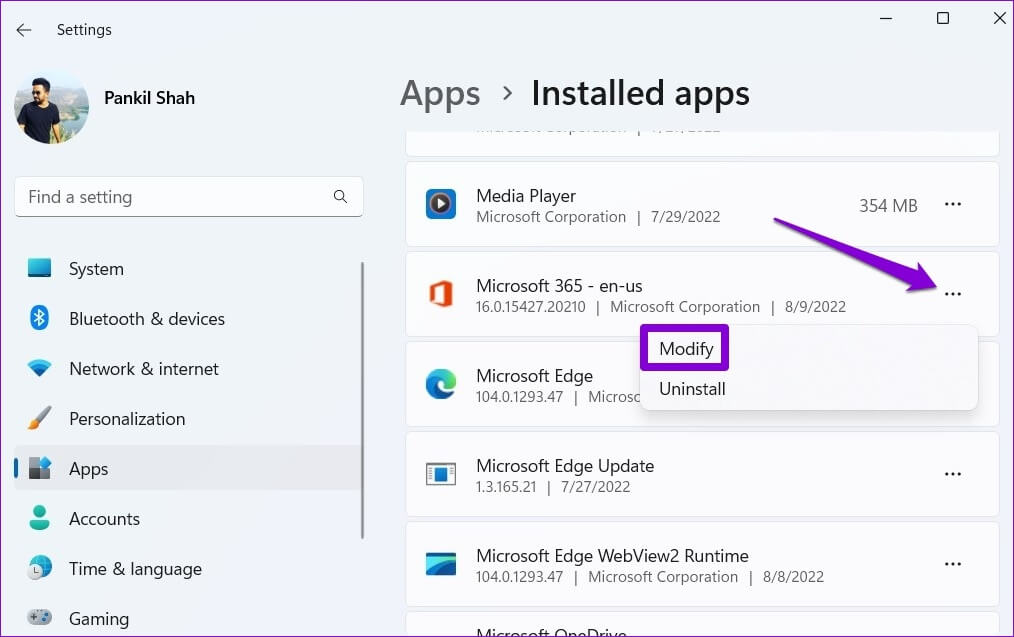Choose Uninstall from the context menu
This screenshot has height=637, width=1014.
coord(692,389)
